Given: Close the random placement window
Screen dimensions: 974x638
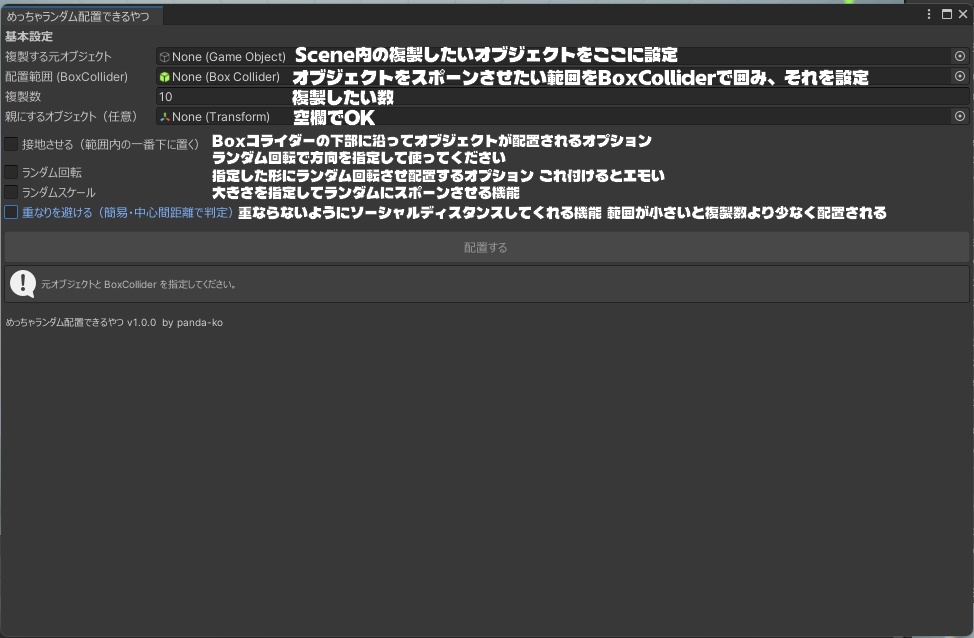Looking at the screenshot, I should 963,14.
